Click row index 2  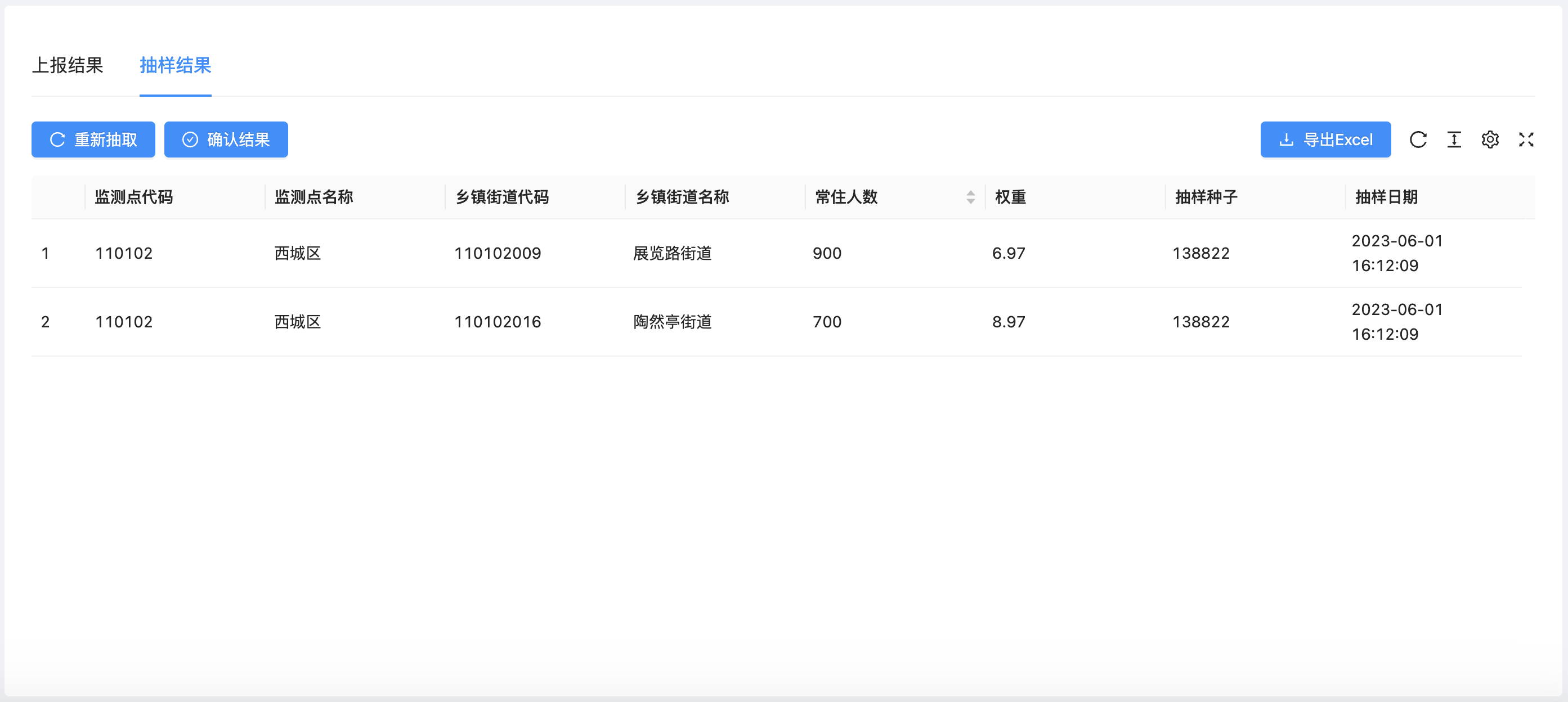pyautogui.click(x=45, y=322)
